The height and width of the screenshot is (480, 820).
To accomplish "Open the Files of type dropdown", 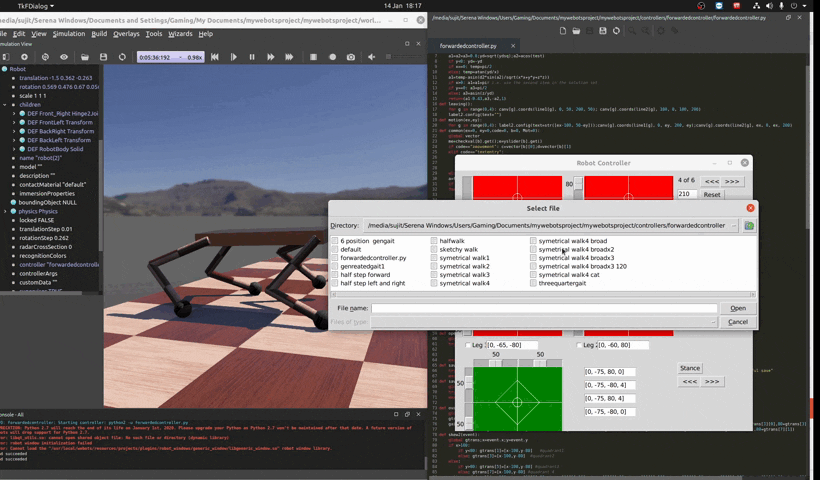I will 713,322.
